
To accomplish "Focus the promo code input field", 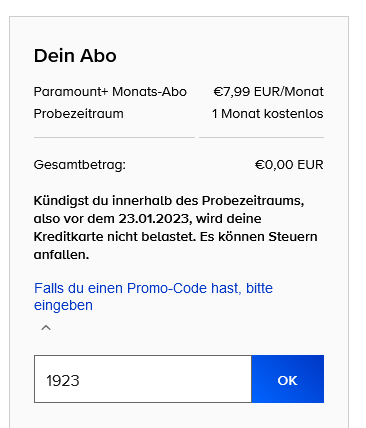I will 143,379.
